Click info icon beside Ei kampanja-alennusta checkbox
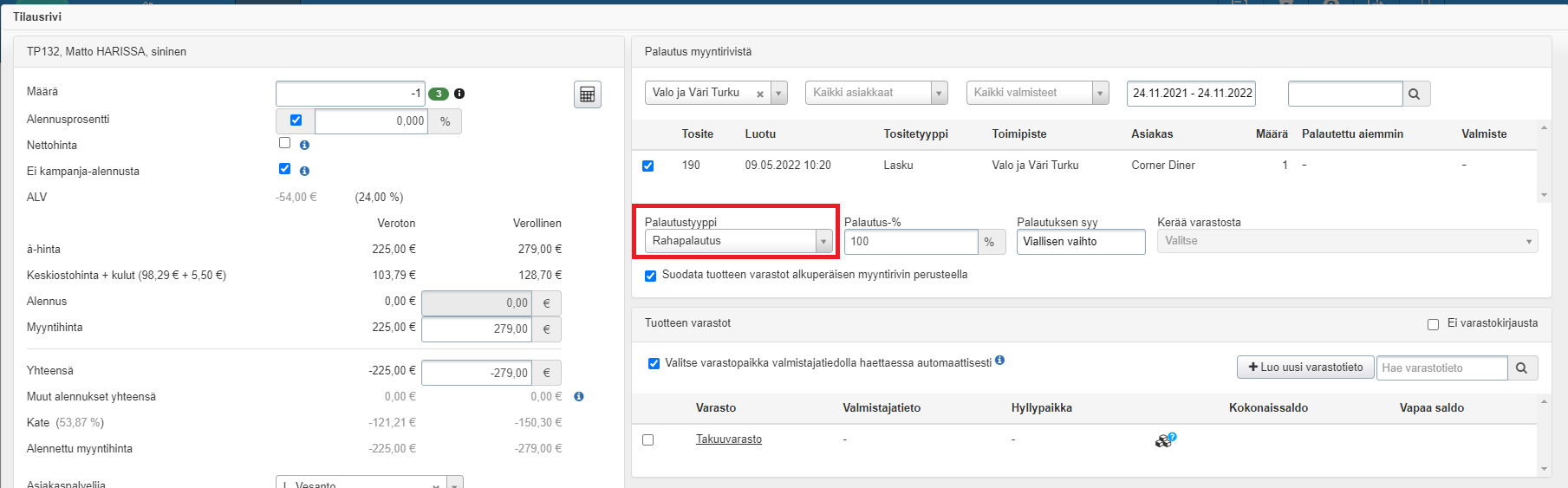The image size is (1568, 488). (304, 171)
